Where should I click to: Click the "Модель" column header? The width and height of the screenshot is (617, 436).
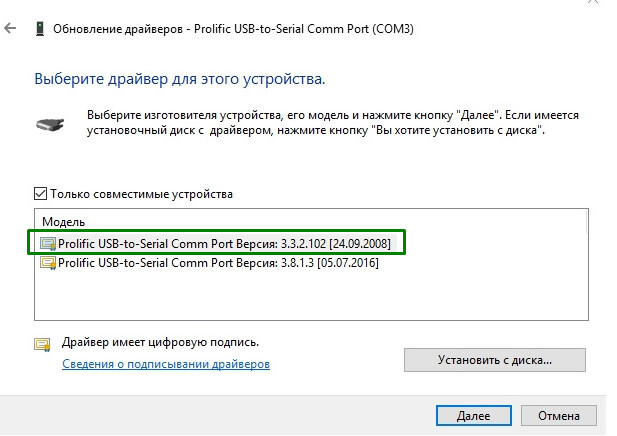tap(66, 221)
